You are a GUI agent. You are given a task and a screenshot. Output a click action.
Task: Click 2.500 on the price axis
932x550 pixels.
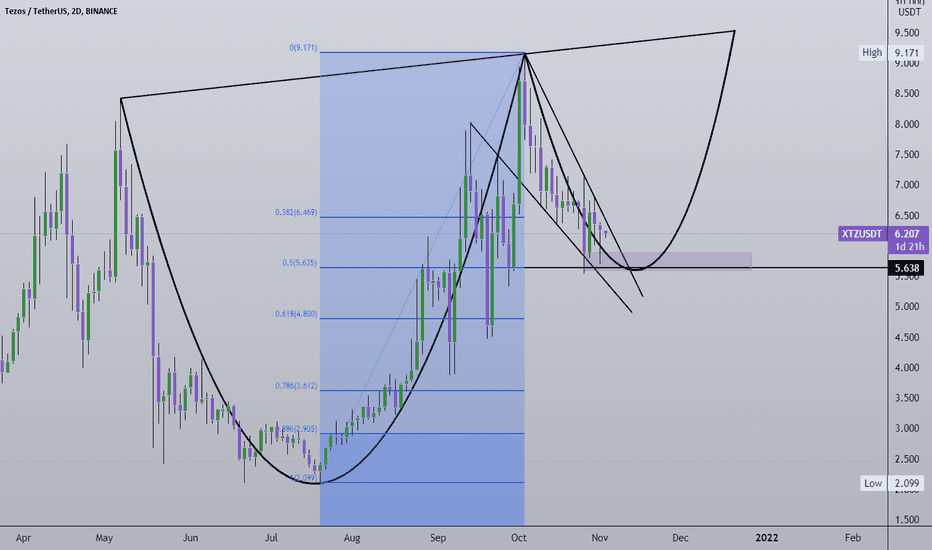click(907, 459)
